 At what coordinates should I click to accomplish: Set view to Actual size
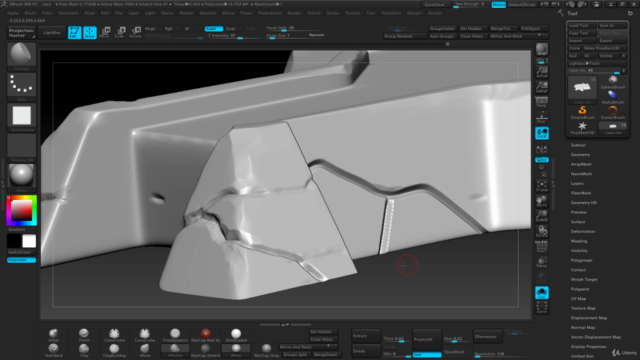click(x=542, y=72)
